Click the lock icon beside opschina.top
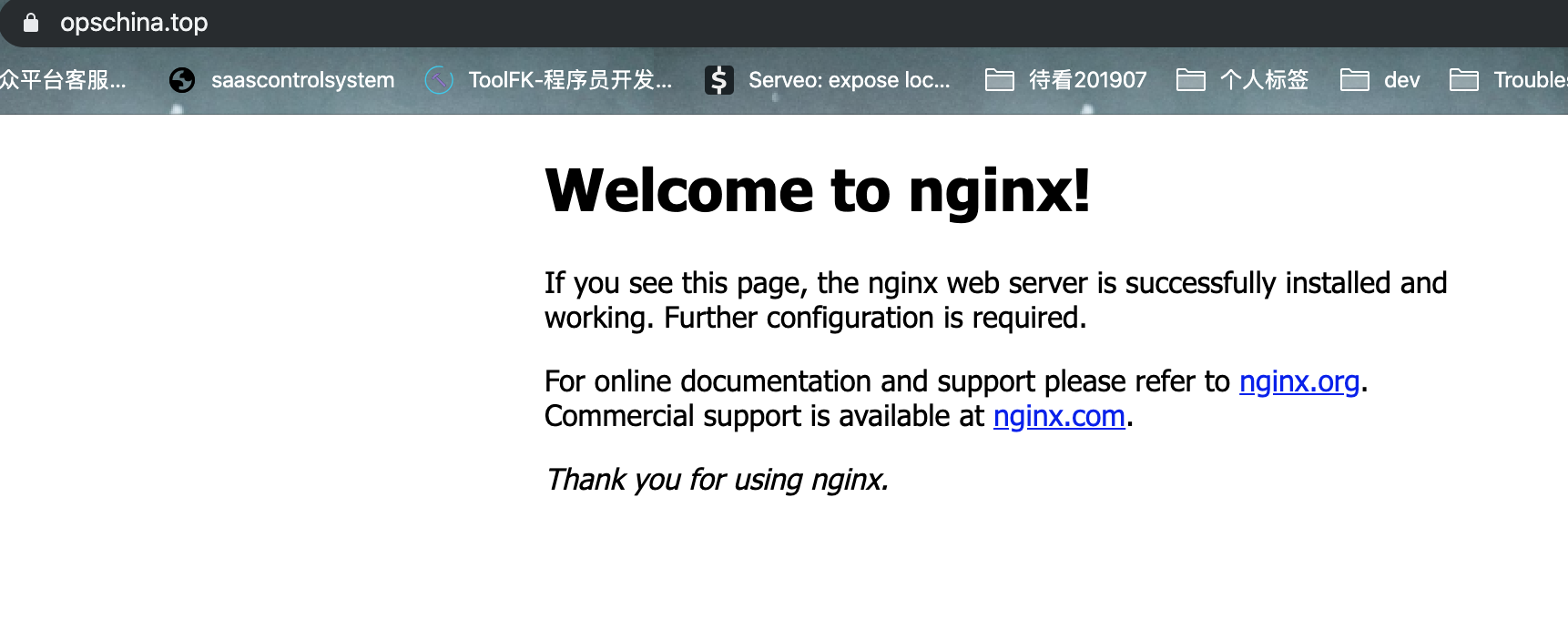This screenshot has width=1568, height=619. [x=31, y=23]
